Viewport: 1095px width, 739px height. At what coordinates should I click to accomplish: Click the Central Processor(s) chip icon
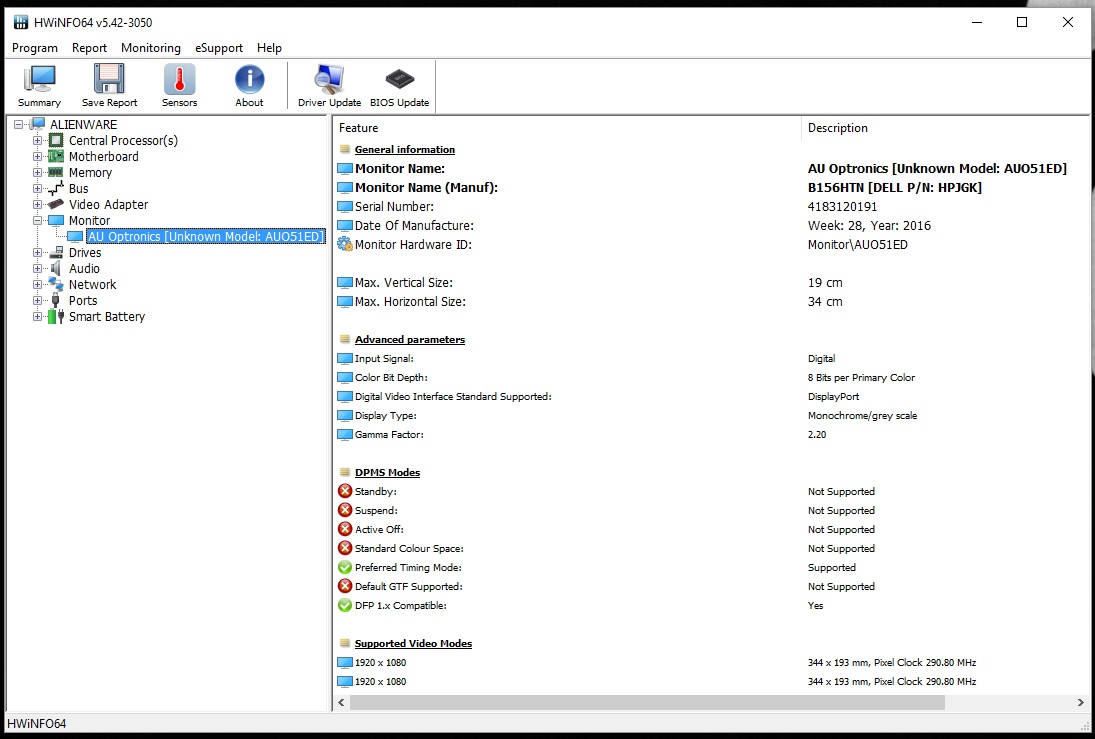(56, 140)
